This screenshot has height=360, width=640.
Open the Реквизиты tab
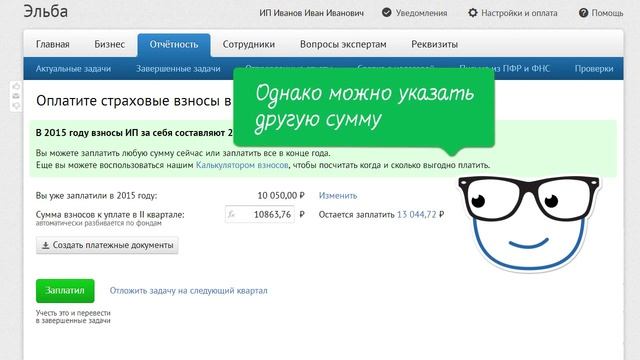point(434,44)
